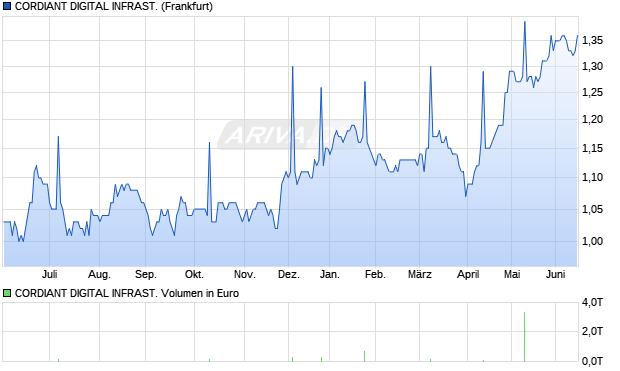Click the 1,30 price axis value
Screen dimensions: 620x371
pyautogui.click(x=592, y=66)
